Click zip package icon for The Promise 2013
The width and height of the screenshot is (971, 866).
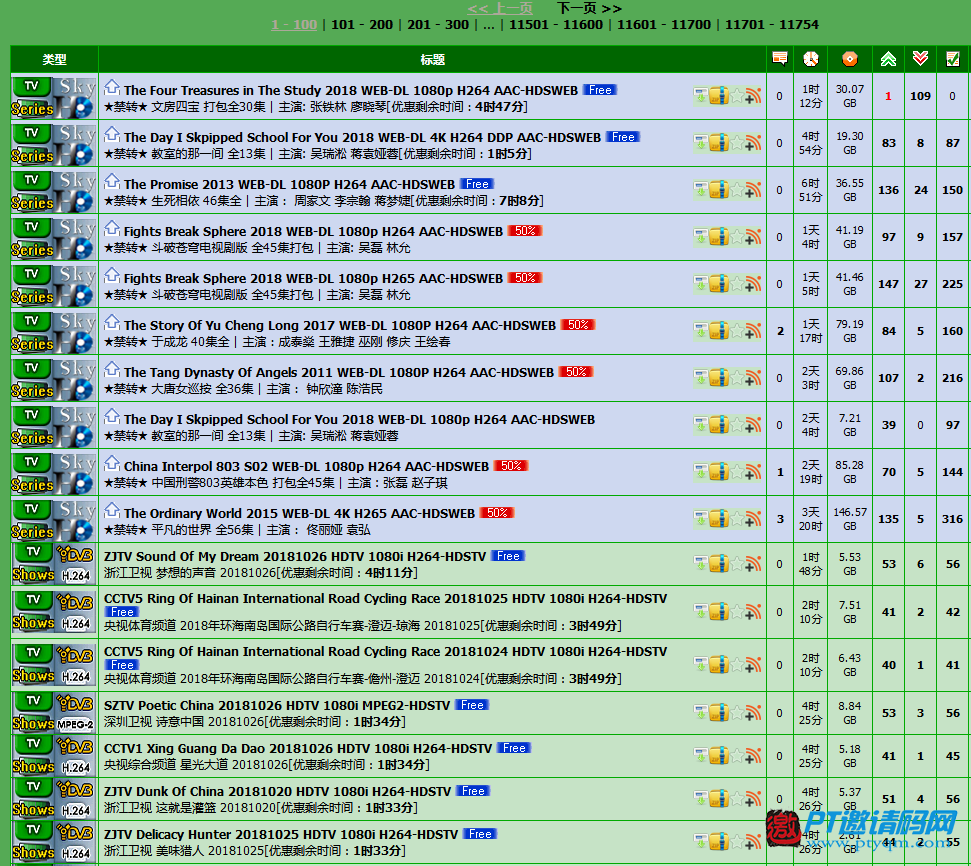point(718,190)
